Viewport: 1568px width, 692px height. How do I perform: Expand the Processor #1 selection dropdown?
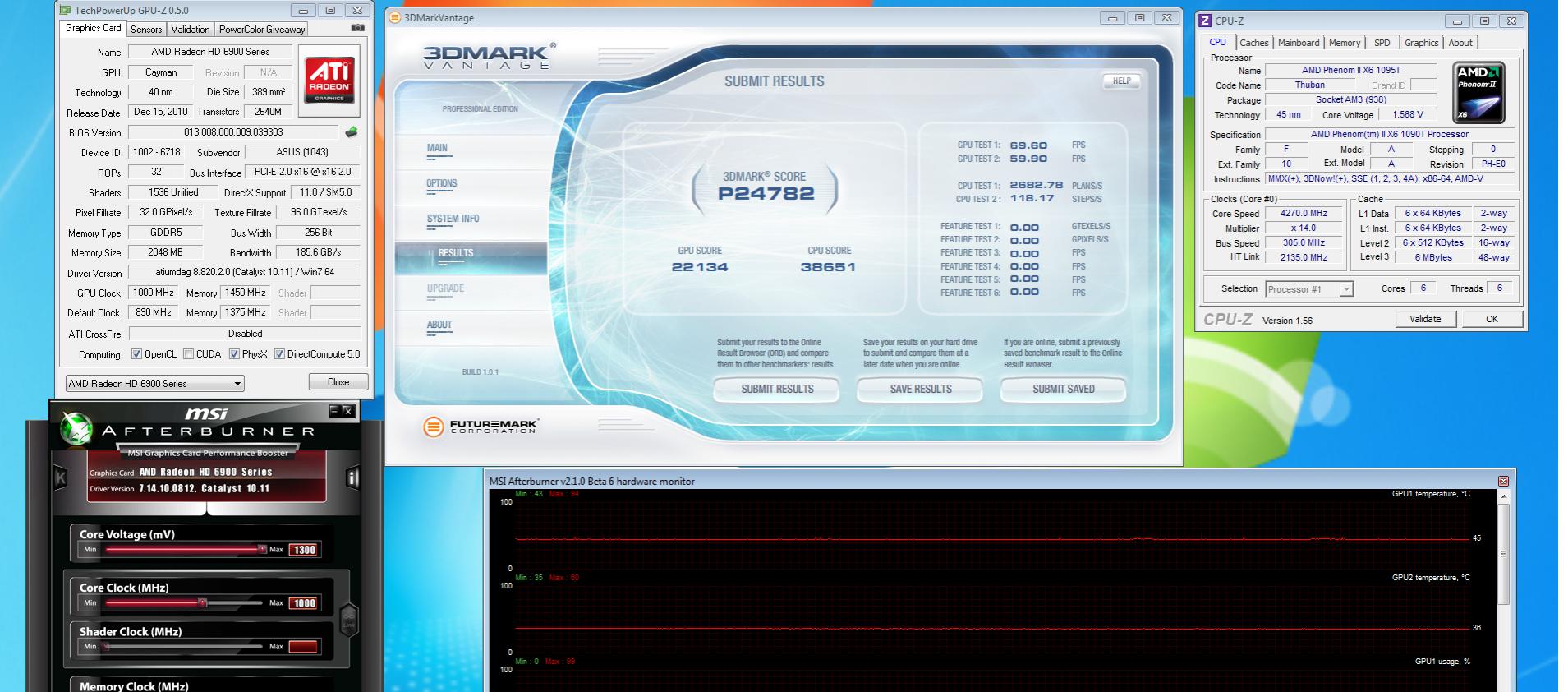click(1308, 289)
